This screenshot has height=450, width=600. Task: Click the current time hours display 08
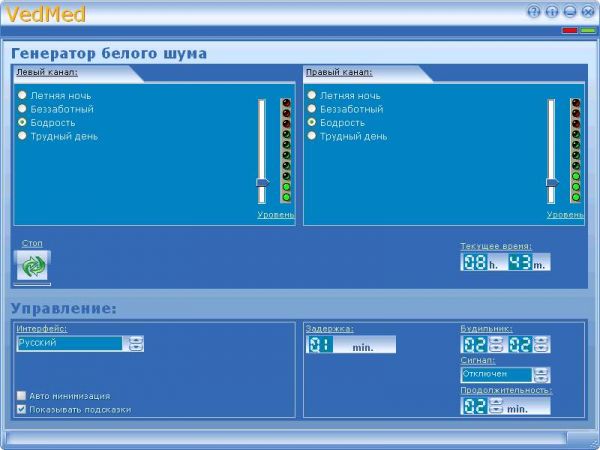click(x=475, y=262)
